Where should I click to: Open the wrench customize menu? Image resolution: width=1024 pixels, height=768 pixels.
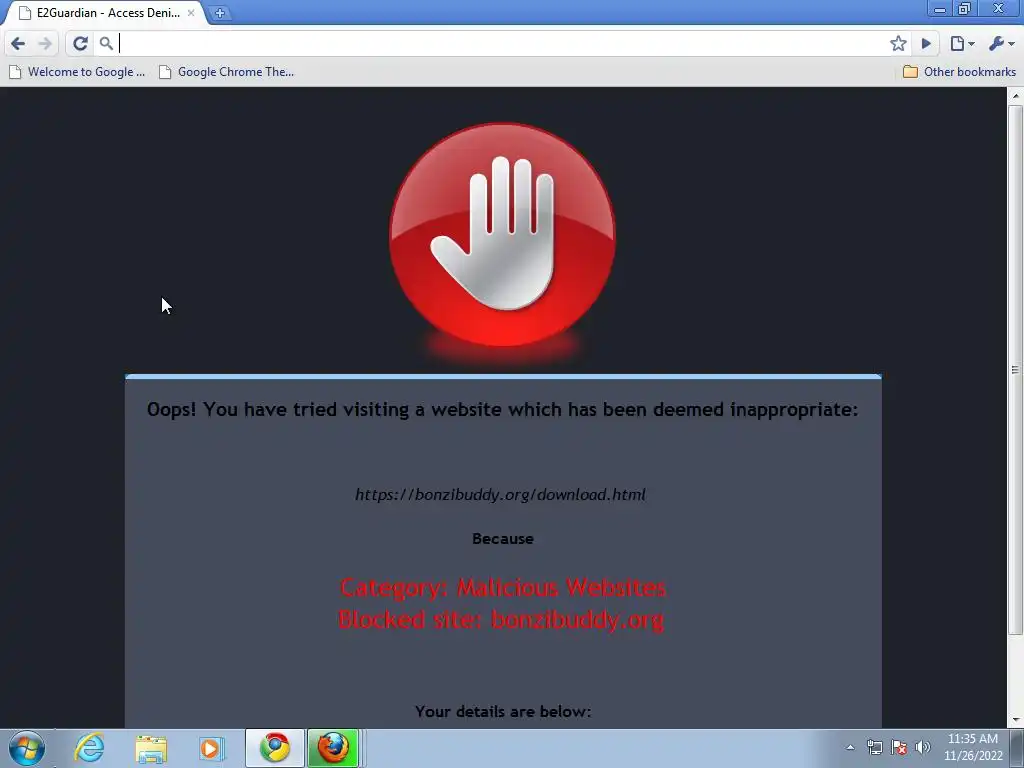(x=1001, y=44)
